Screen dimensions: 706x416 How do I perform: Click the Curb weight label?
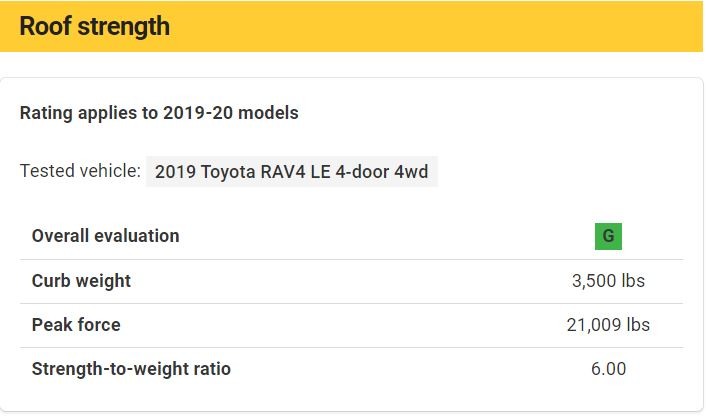(x=81, y=281)
